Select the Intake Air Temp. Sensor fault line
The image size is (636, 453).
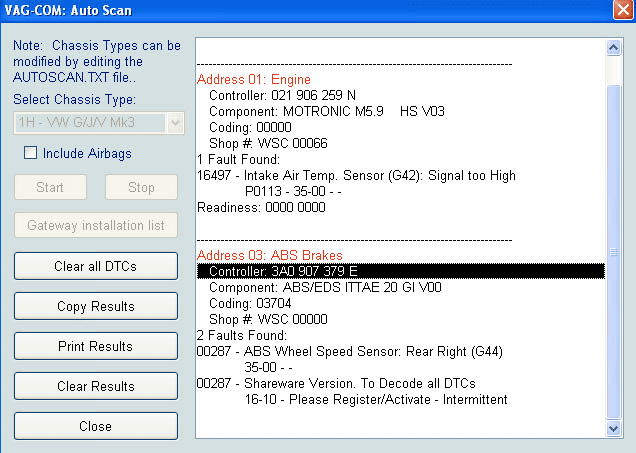click(x=357, y=176)
